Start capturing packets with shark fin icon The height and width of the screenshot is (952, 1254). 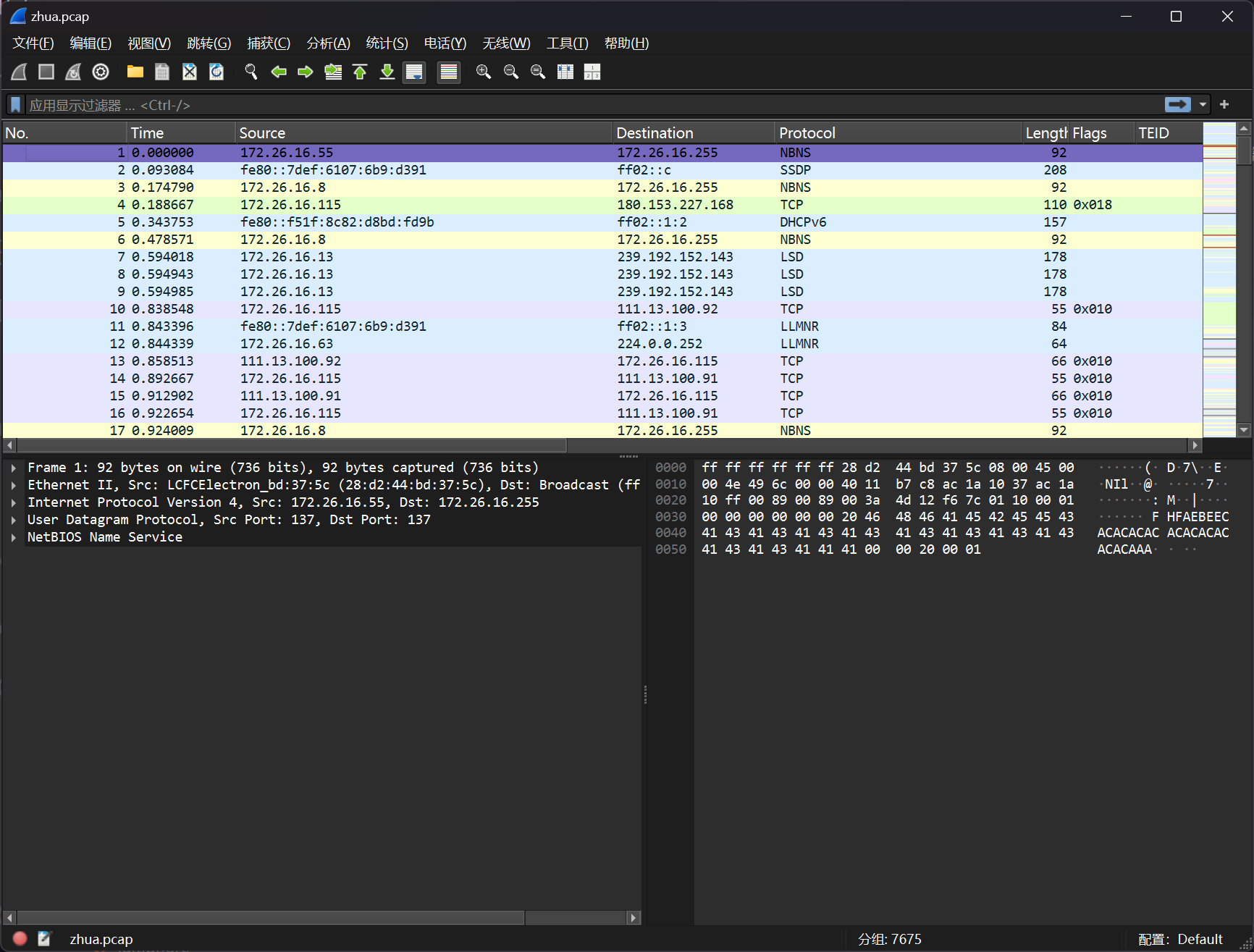click(x=20, y=72)
